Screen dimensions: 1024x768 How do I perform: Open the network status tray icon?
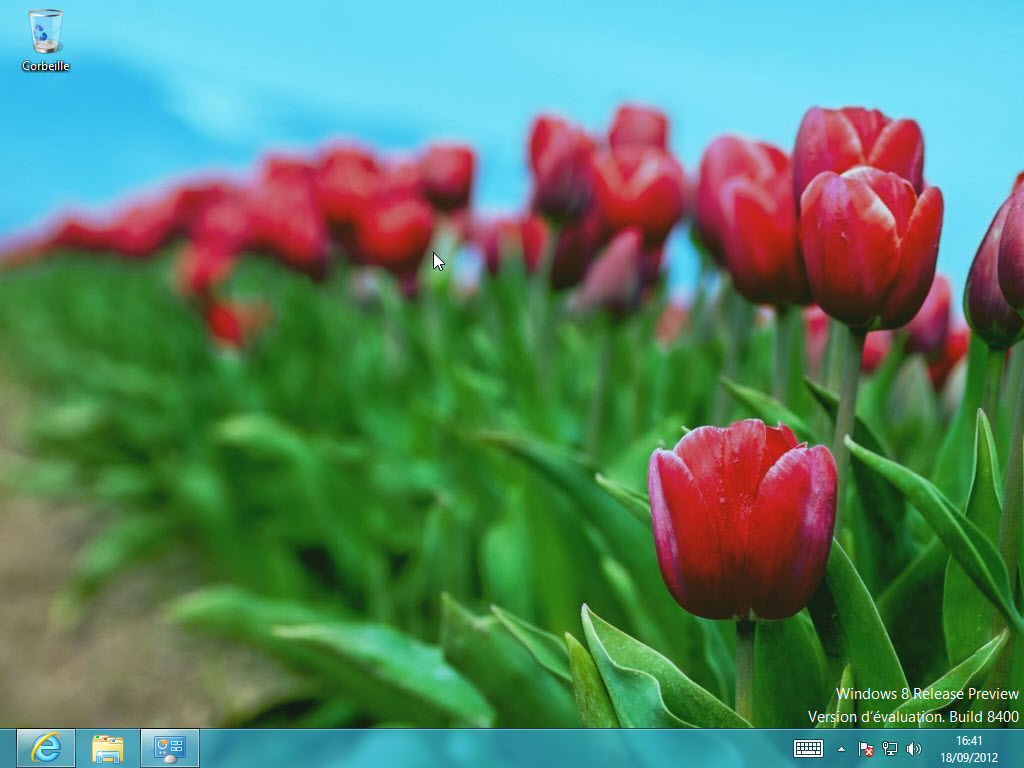tap(889, 749)
